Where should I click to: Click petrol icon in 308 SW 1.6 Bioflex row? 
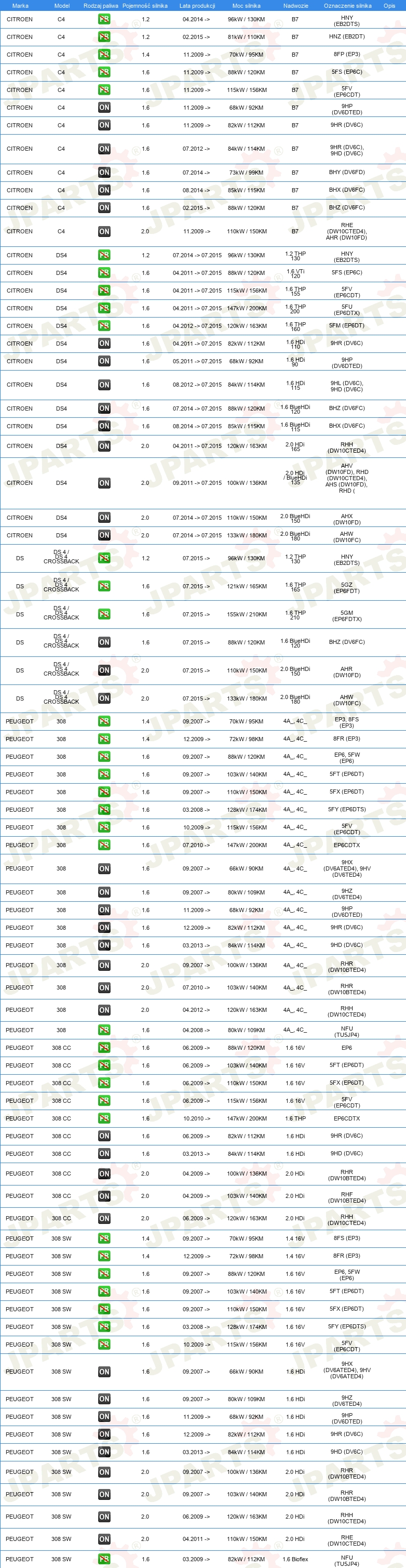coord(104,1559)
